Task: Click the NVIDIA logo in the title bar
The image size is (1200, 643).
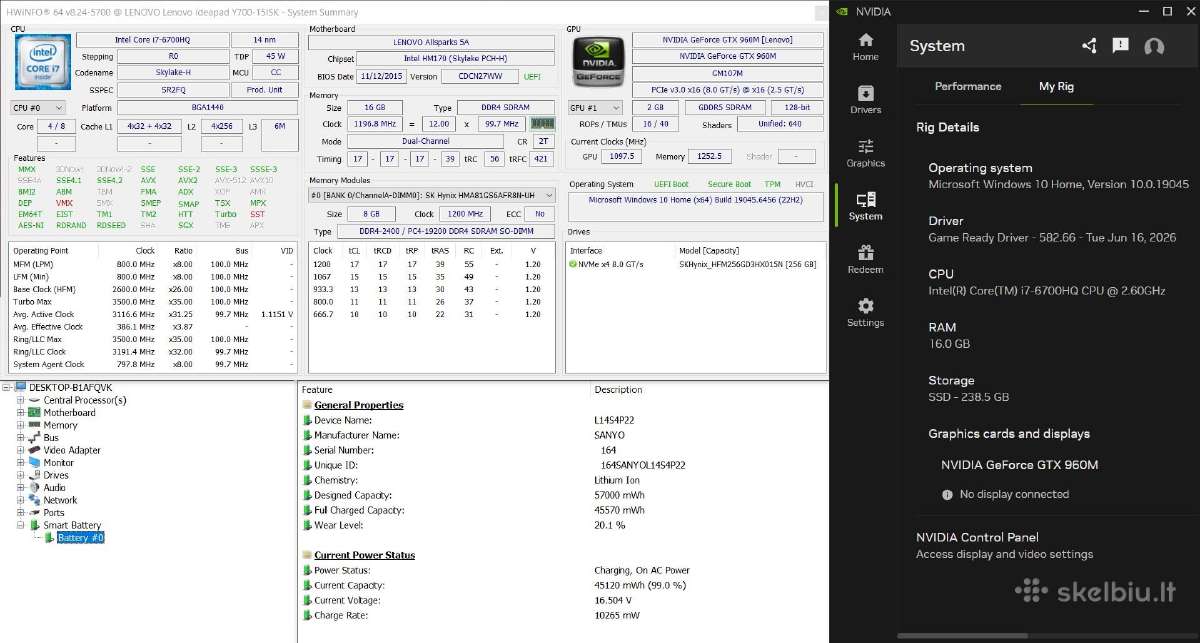Action: (x=843, y=11)
